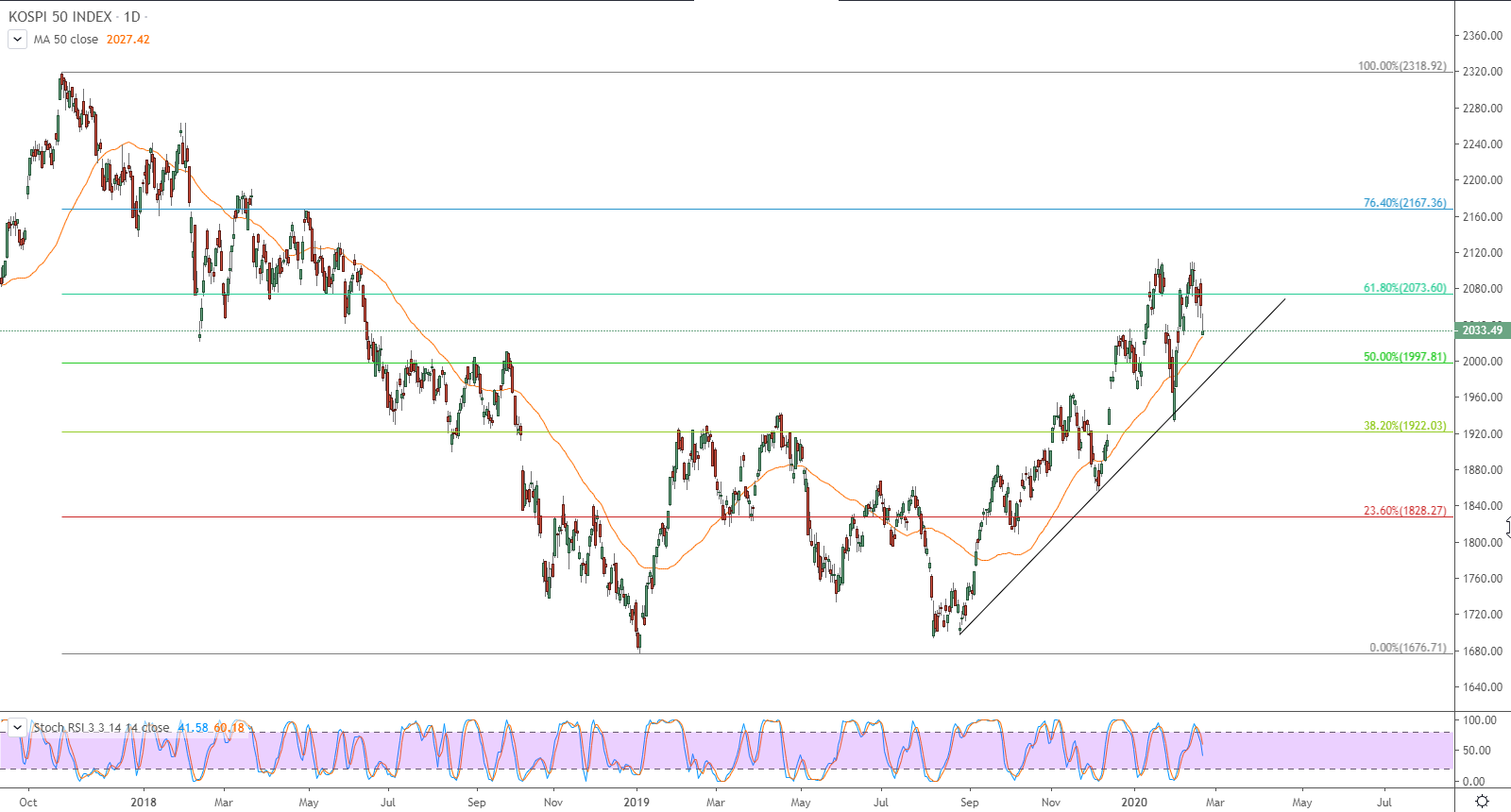Select the 38.20%(1922.03) Fibonacci level label
Image resolution: width=1511 pixels, height=812 pixels.
point(1404,426)
